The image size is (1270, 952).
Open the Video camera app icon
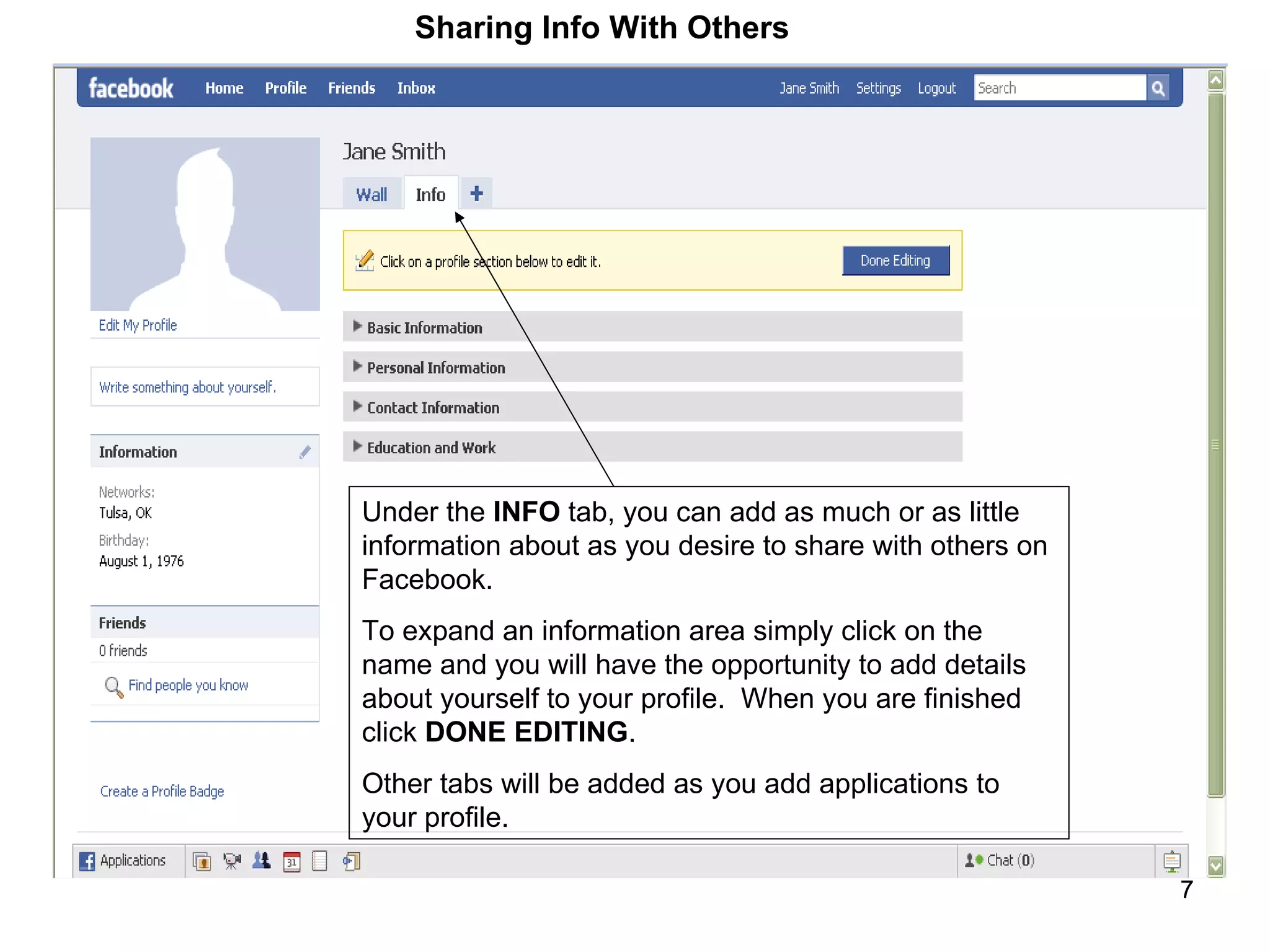point(232,861)
